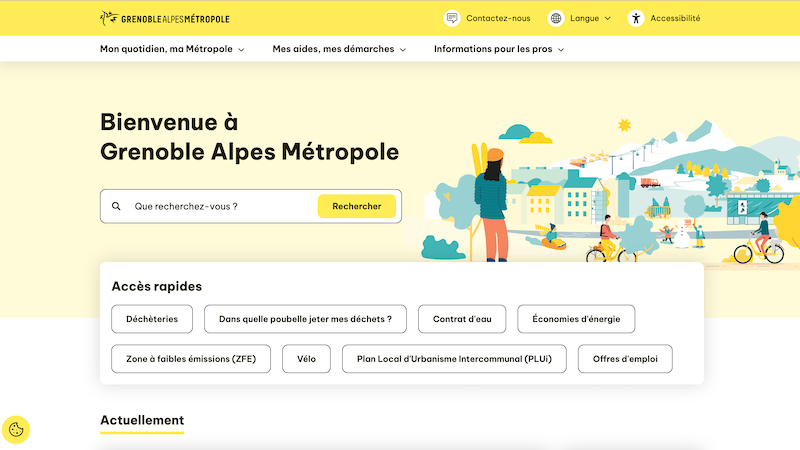This screenshot has width=800, height=450.
Task: Open the Informations pour les pros menu
Action: click(498, 49)
